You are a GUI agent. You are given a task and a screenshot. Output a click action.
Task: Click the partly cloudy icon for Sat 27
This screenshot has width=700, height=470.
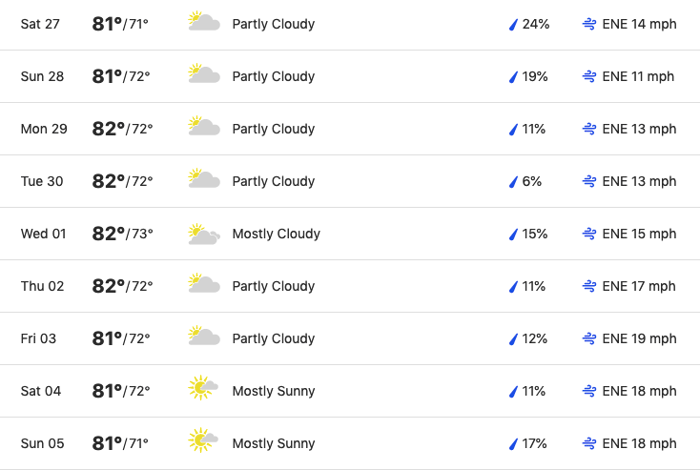point(204,23)
